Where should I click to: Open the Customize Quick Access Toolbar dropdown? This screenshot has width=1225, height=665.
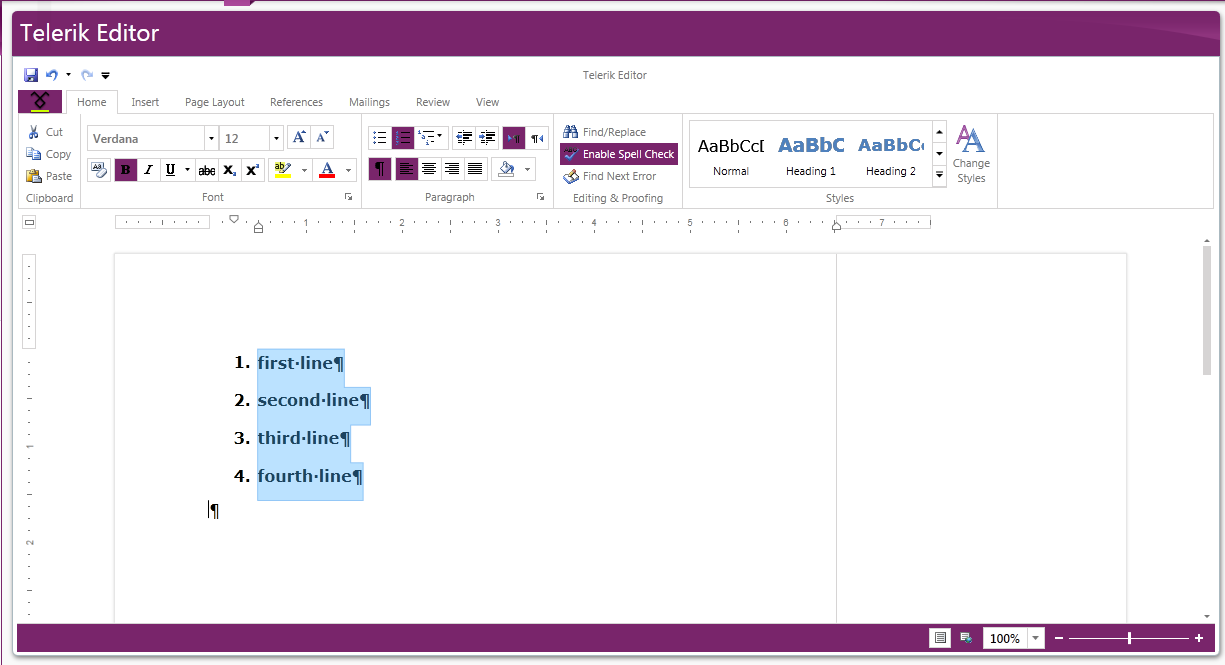coord(105,75)
